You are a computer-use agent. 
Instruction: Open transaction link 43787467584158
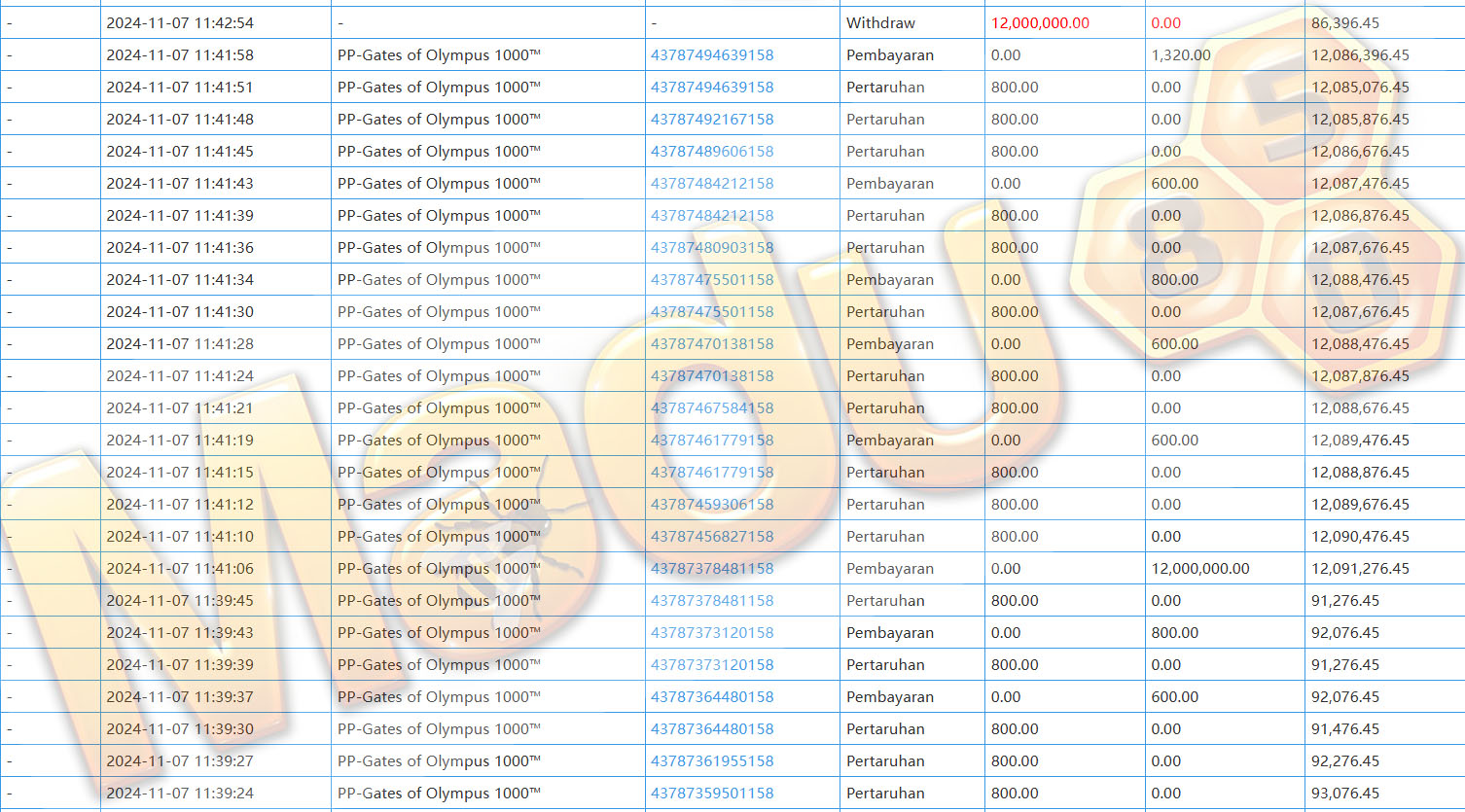point(712,408)
